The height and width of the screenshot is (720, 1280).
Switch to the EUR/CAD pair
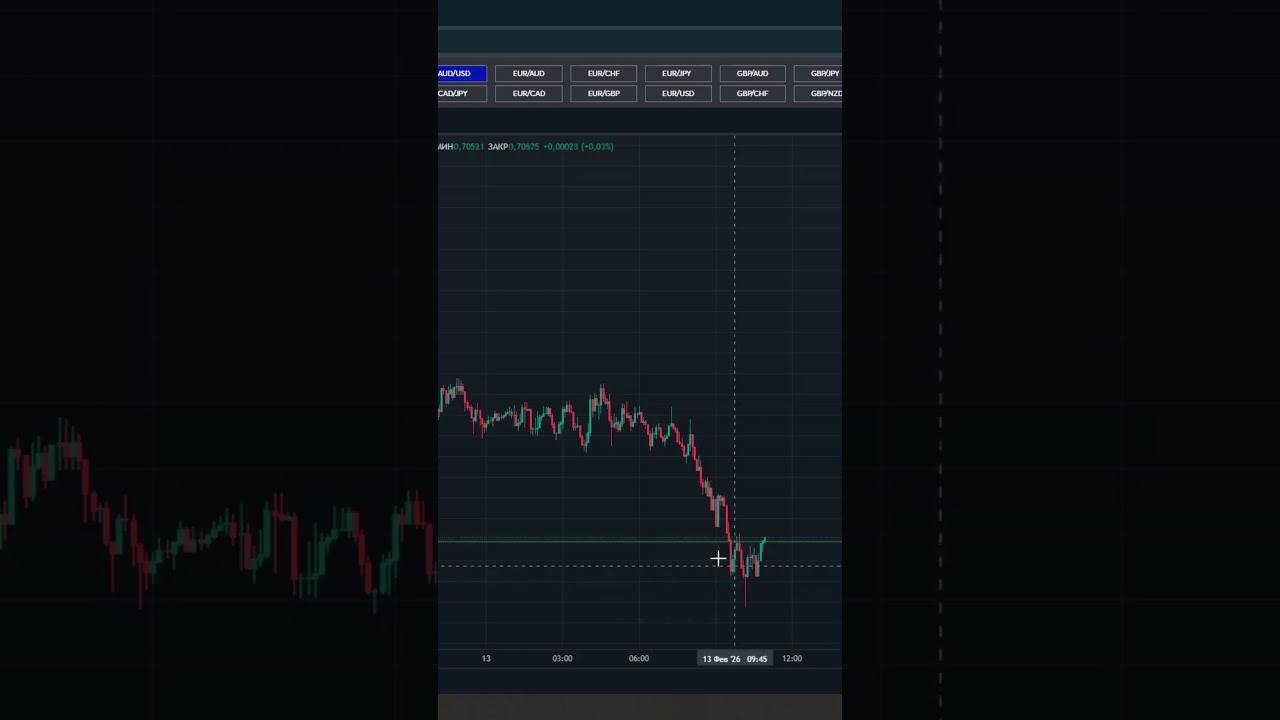pos(528,93)
